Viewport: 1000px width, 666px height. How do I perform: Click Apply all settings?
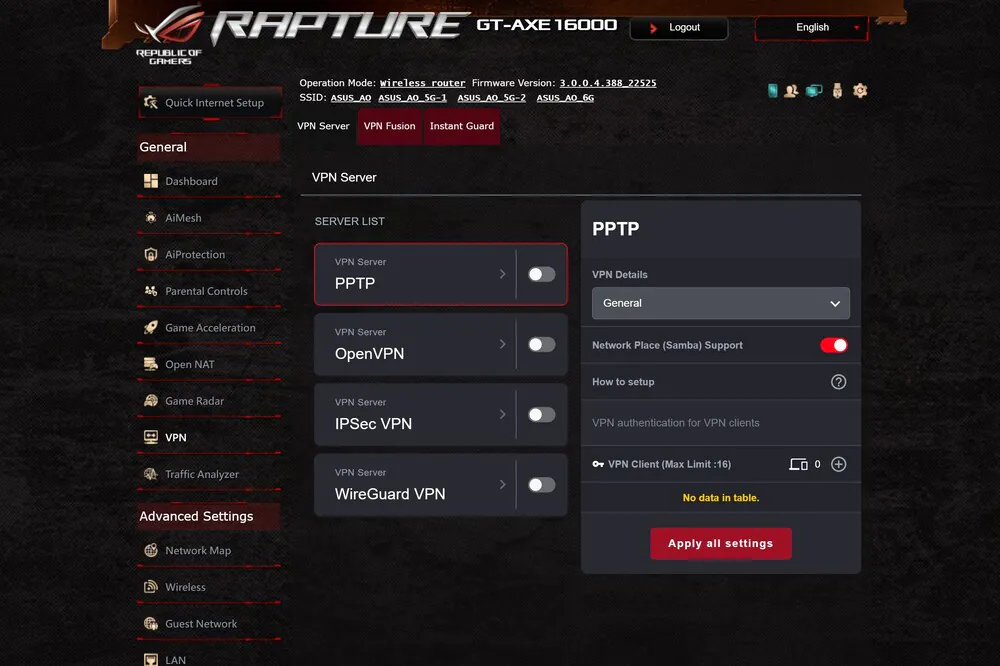pyautogui.click(x=721, y=544)
